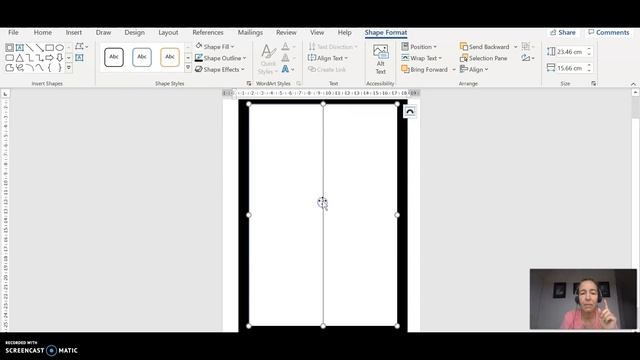The height and width of the screenshot is (360, 640).
Task: Select the Rounded Rectangle shape
Action: (9, 58)
